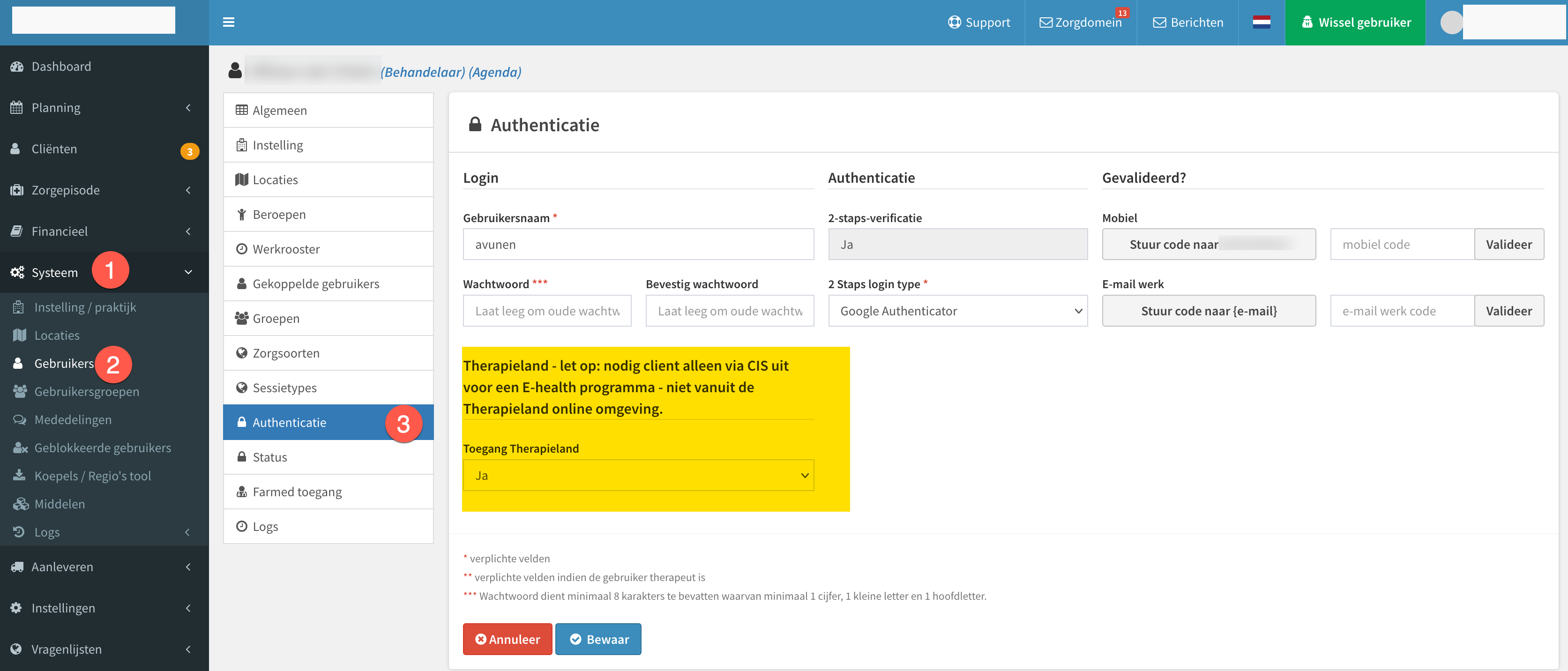Click the mobiel code input field
This screenshot has height=671, width=1568.
coord(1402,244)
